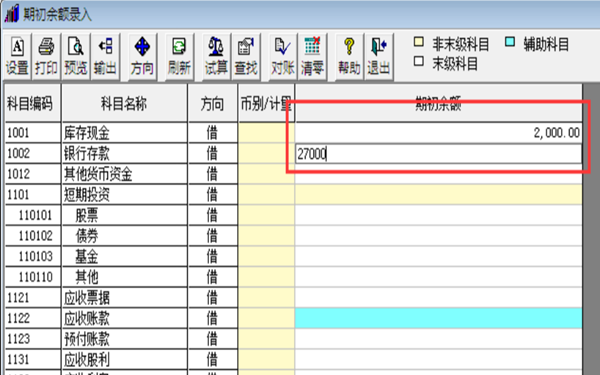Click the balance cell for 股票
The height and width of the screenshot is (375, 600).
coord(439,215)
